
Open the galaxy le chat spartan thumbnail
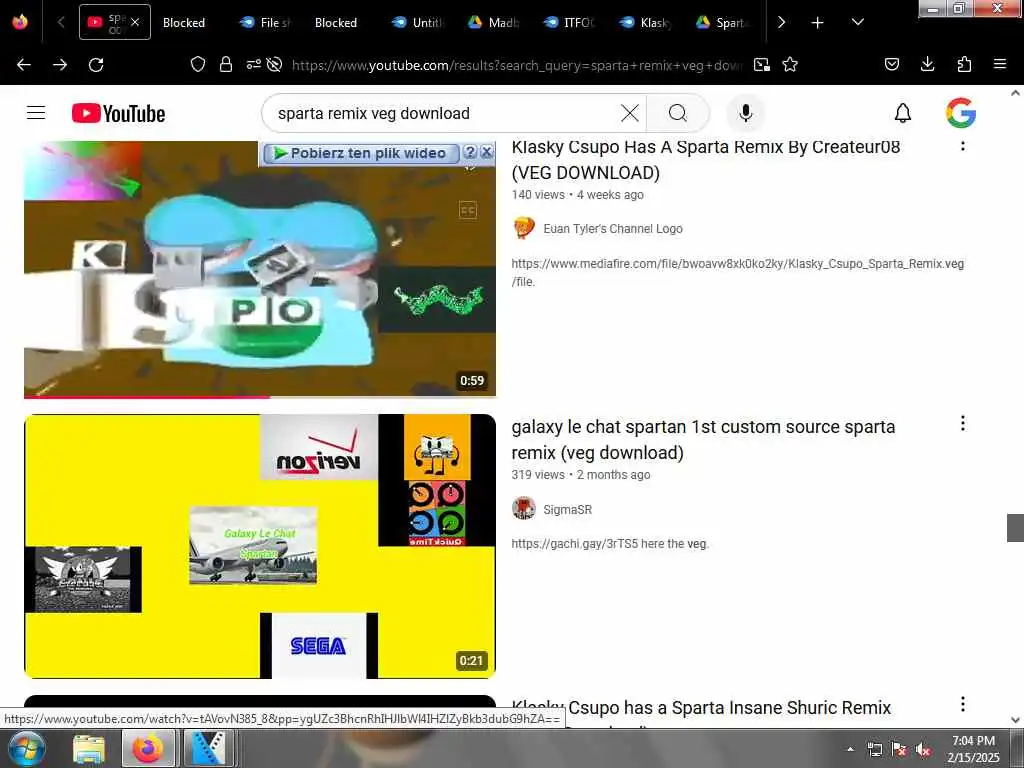(260, 546)
